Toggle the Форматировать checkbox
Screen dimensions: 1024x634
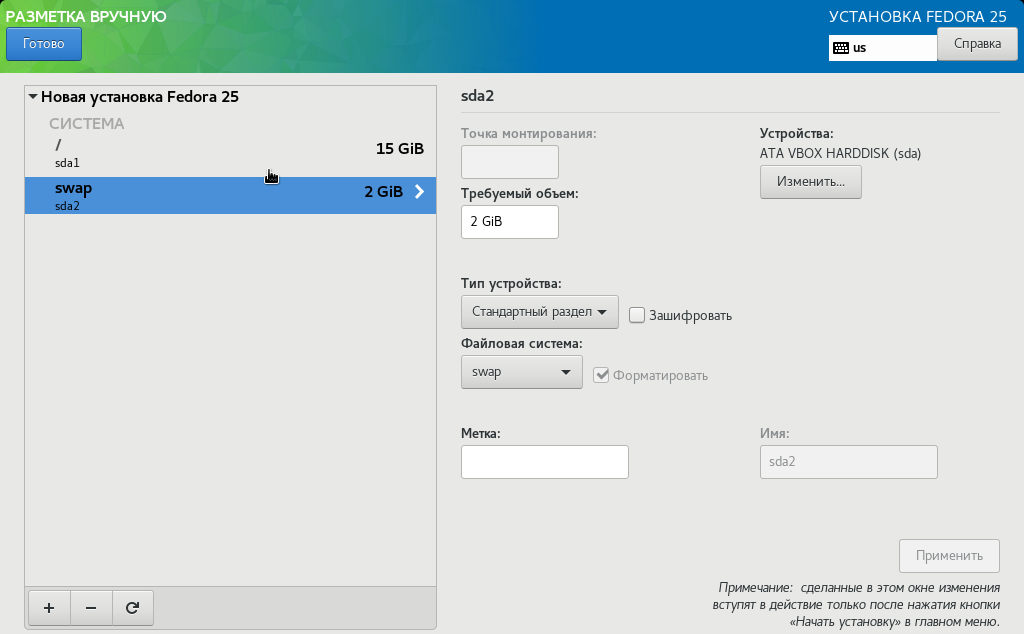pyautogui.click(x=601, y=375)
